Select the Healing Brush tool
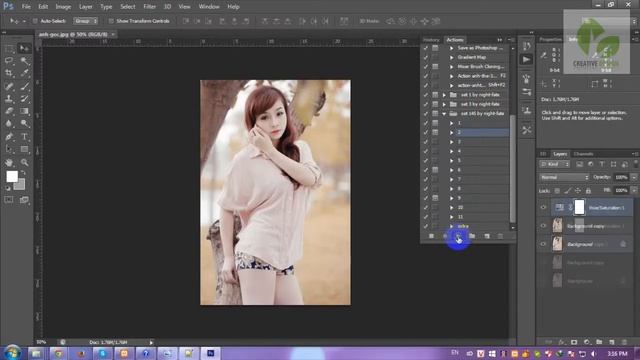The width and height of the screenshot is (640, 360). pyautogui.click(x=9, y=86)
